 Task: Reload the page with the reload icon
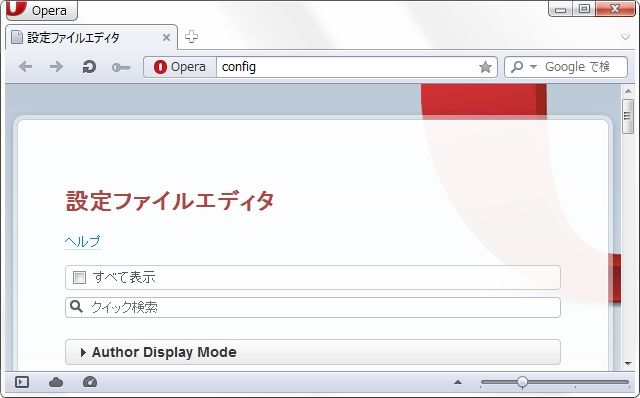(89, 67)
